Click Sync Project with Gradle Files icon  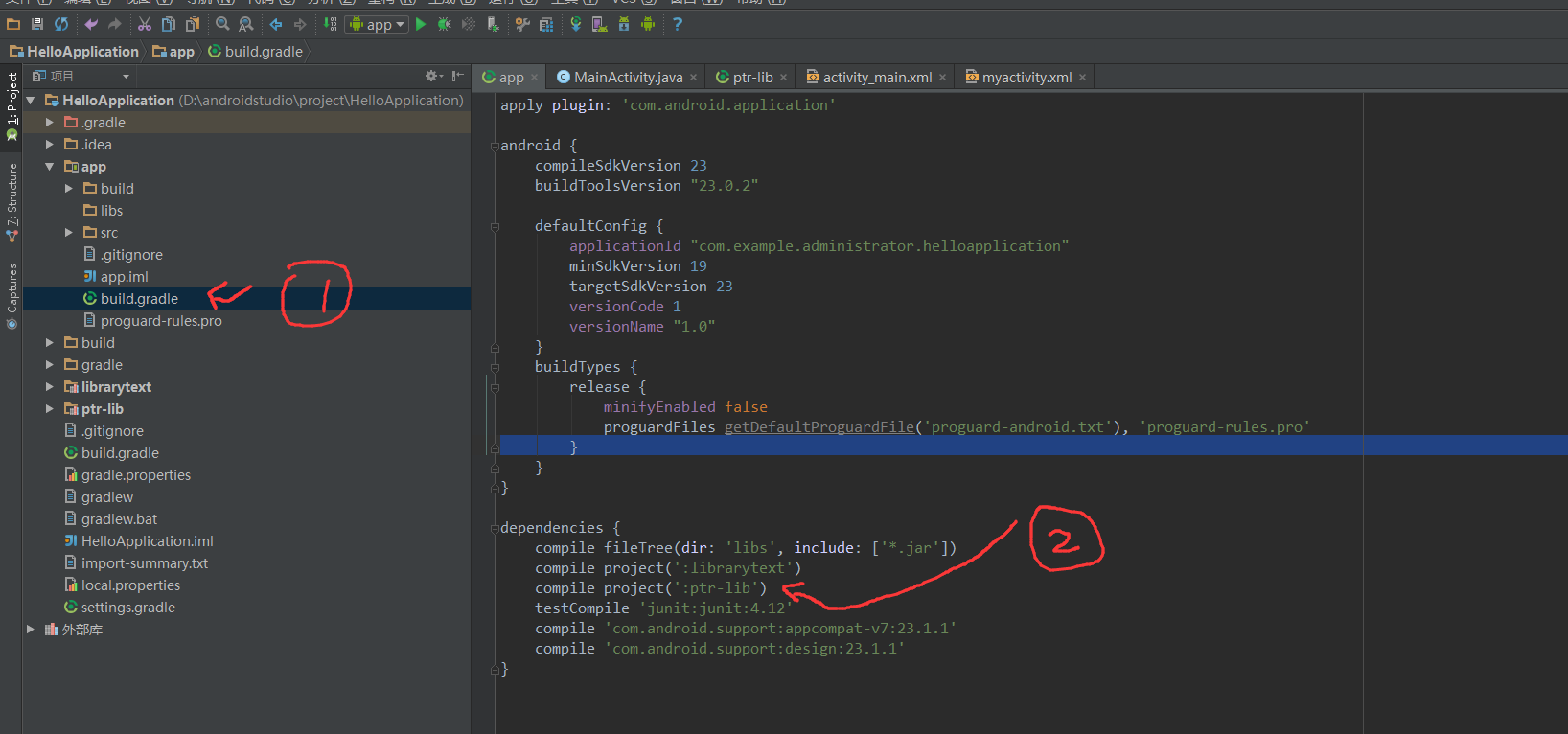(x=576, y=24)
